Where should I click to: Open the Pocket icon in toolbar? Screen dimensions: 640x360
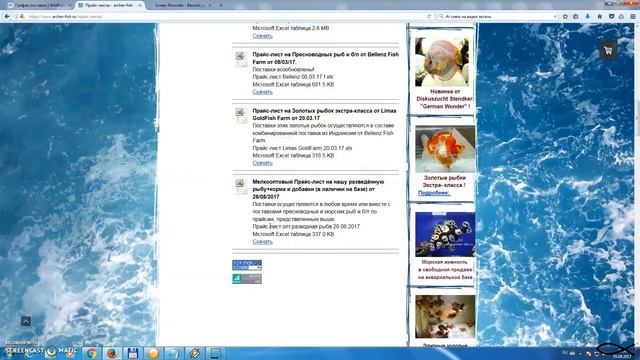pyautogui.click(x=611, y=16)
